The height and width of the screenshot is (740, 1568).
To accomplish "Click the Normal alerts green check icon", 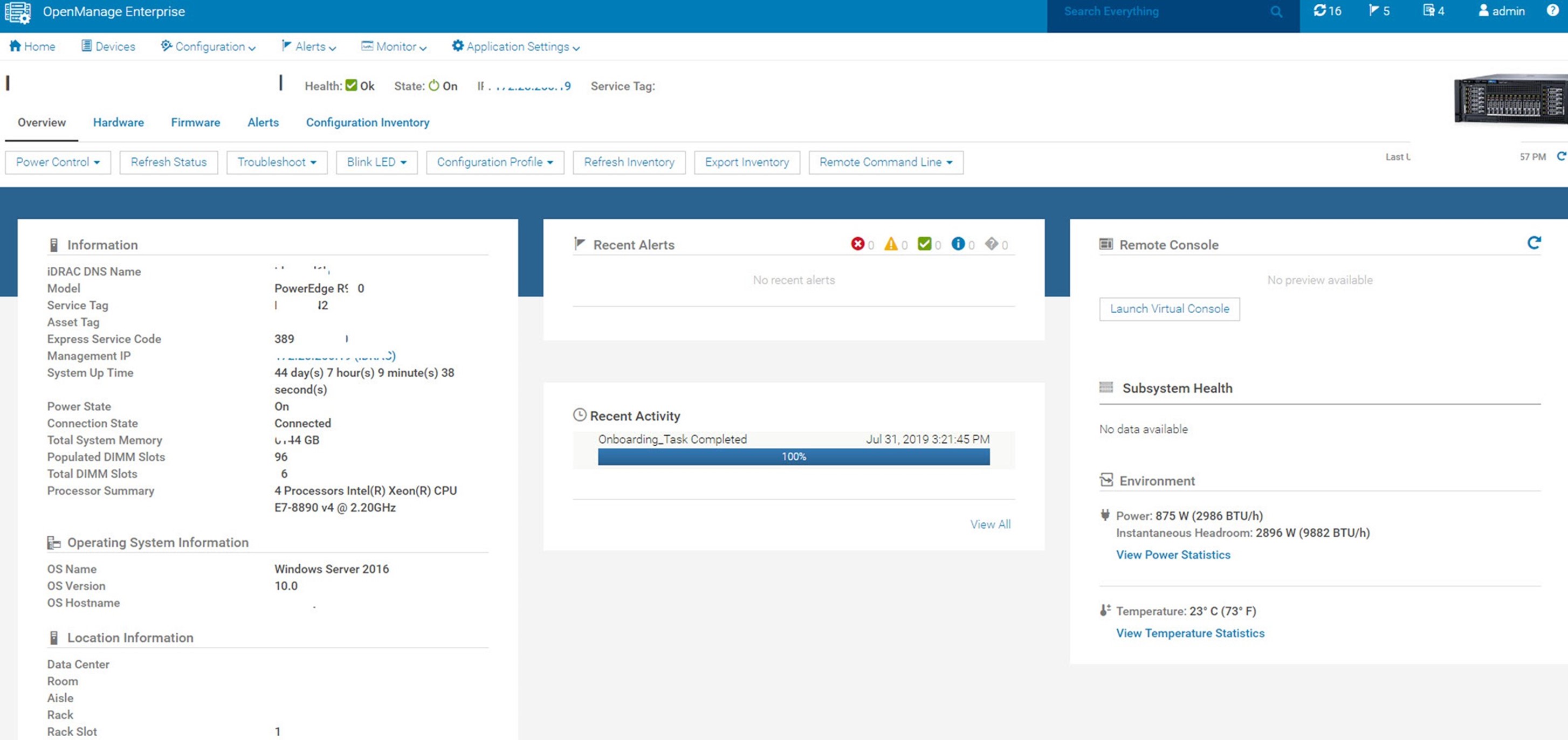I will click(925, 244).
